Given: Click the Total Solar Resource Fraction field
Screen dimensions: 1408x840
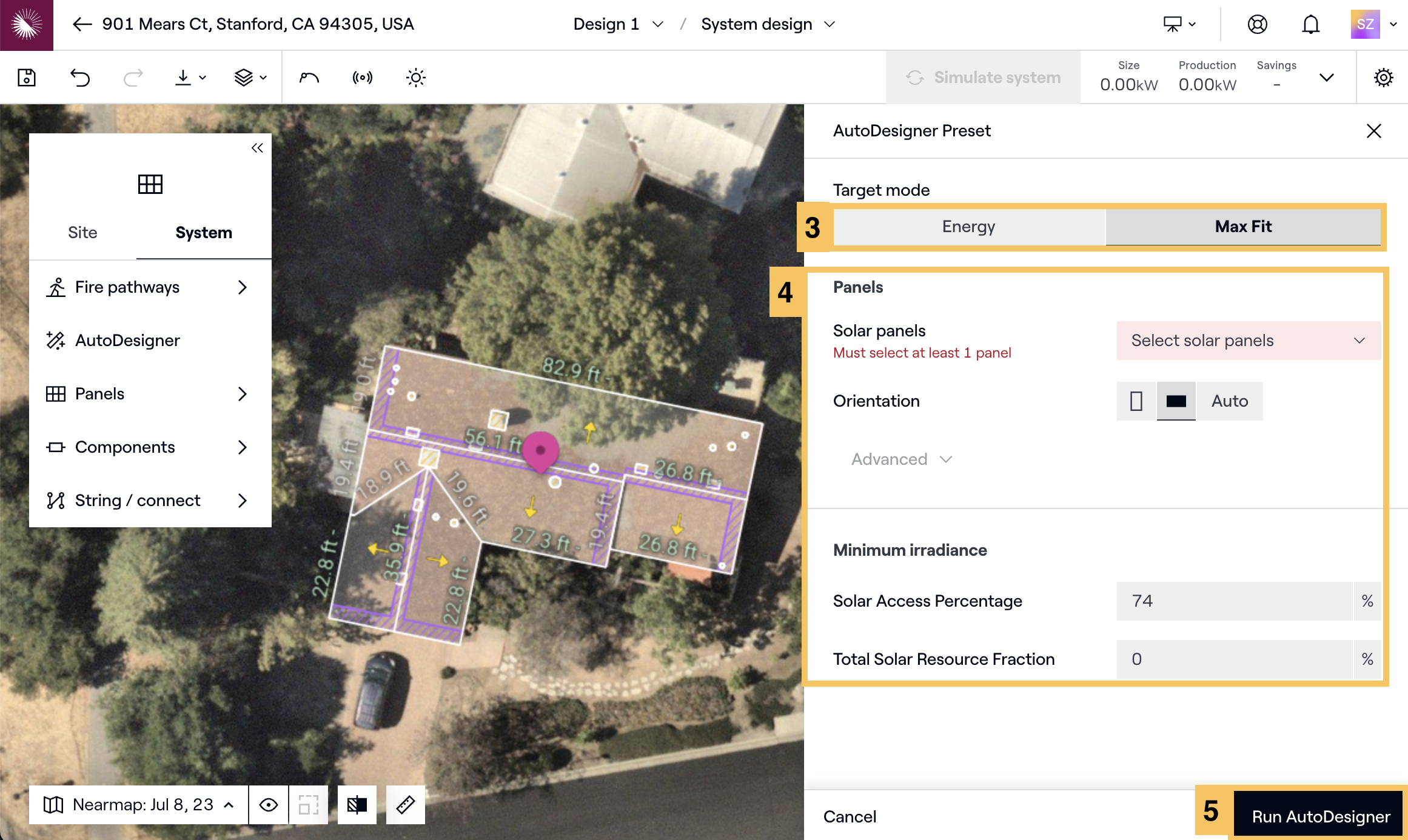Looking at the screenshot, I should tap(1235, 659).
